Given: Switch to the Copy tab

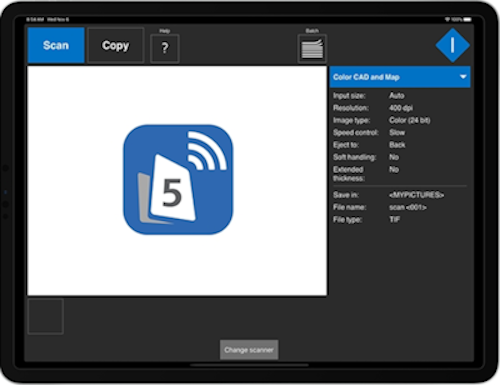Looking at the screenshot, I should click(x=116, y=45).
